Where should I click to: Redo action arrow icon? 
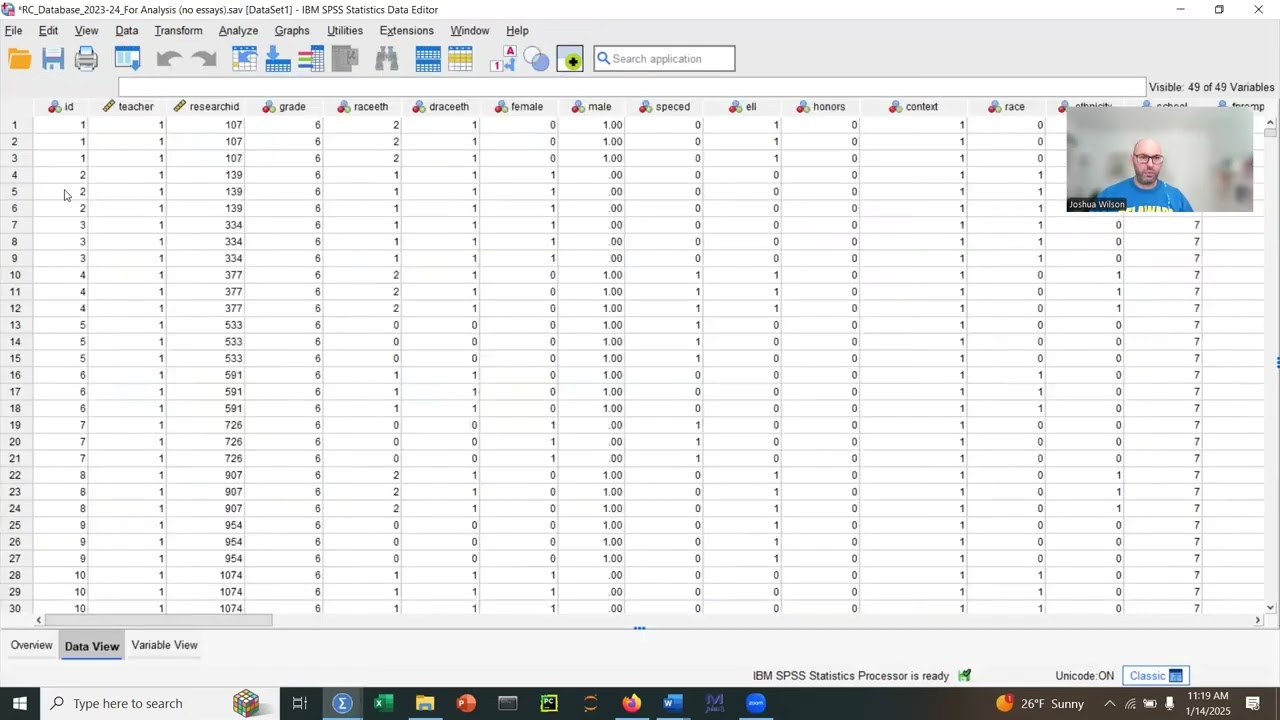click(x=204, y=60)
